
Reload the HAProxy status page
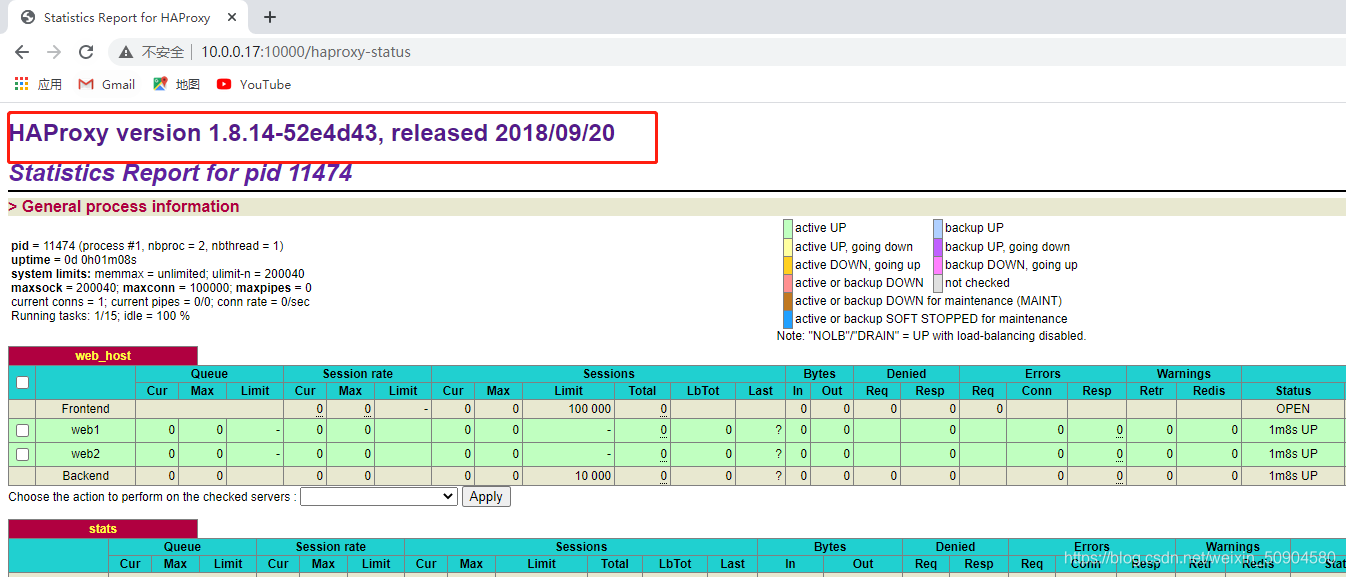86,52
